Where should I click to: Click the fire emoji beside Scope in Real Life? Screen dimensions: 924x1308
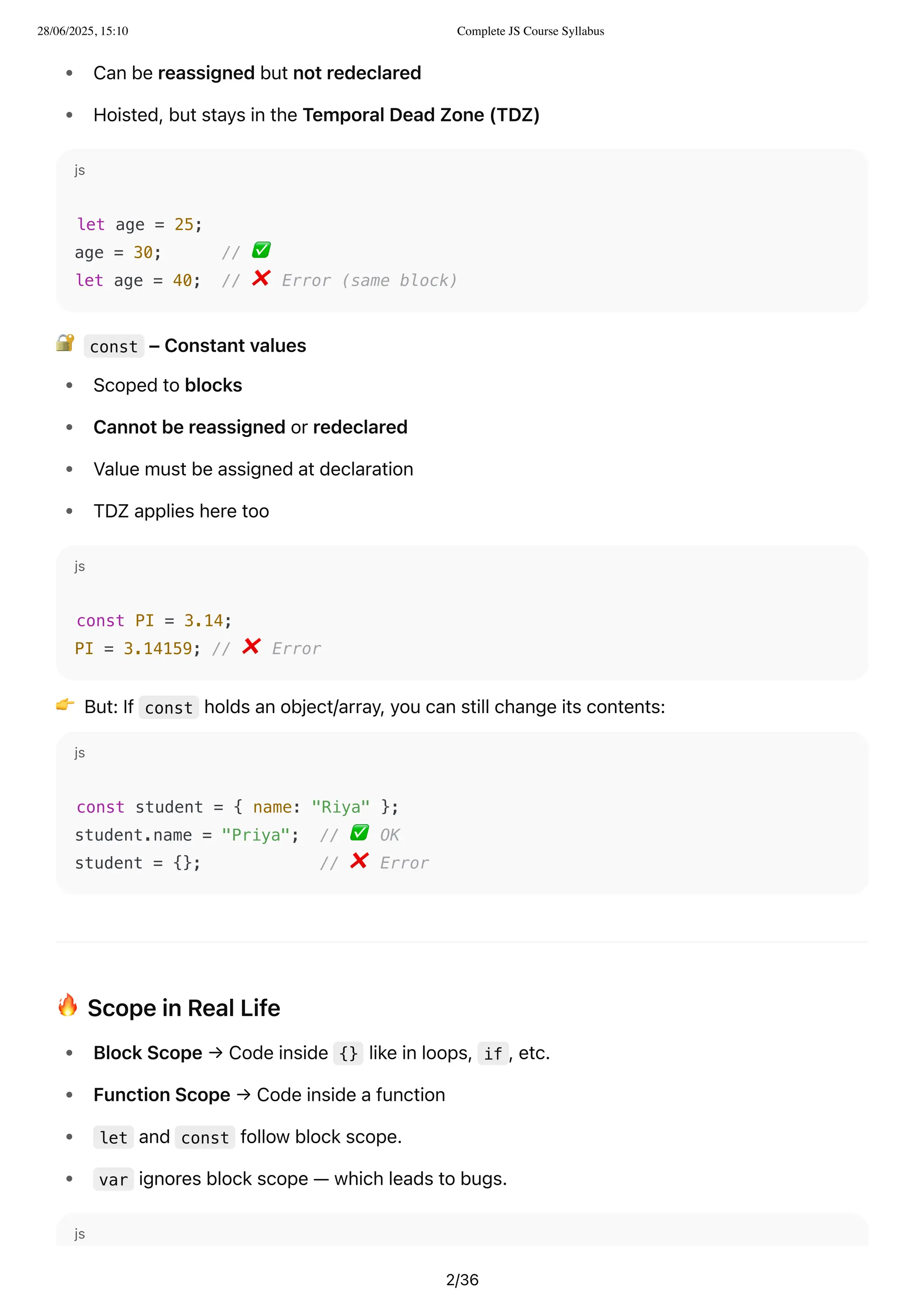(x=68, y=1006)
